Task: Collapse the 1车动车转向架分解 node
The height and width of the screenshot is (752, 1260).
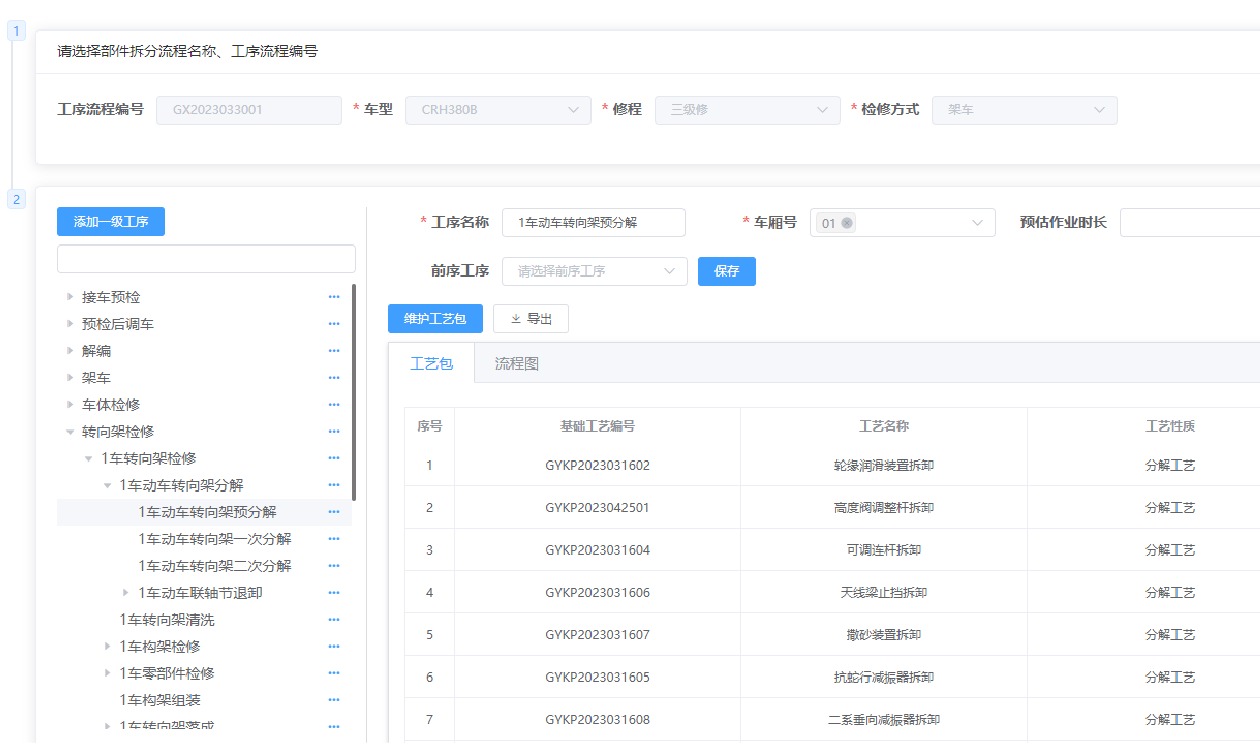Action: pyautogui.click(x=108, y=485)
